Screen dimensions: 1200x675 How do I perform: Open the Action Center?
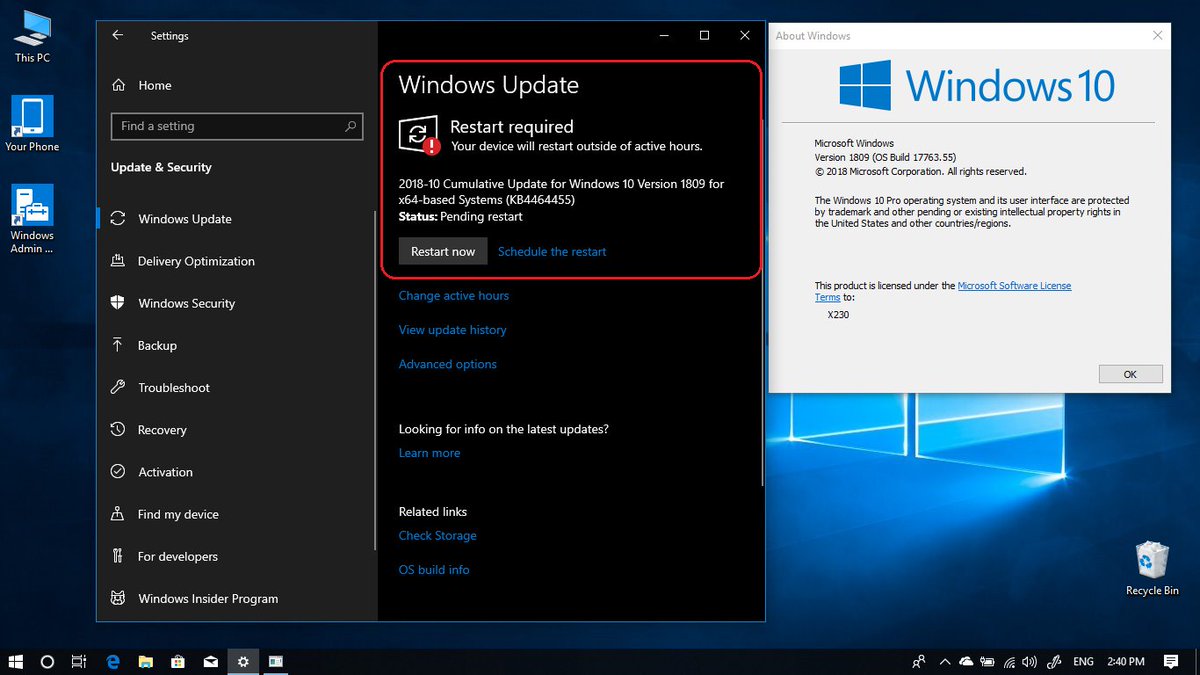(1170, 661)
